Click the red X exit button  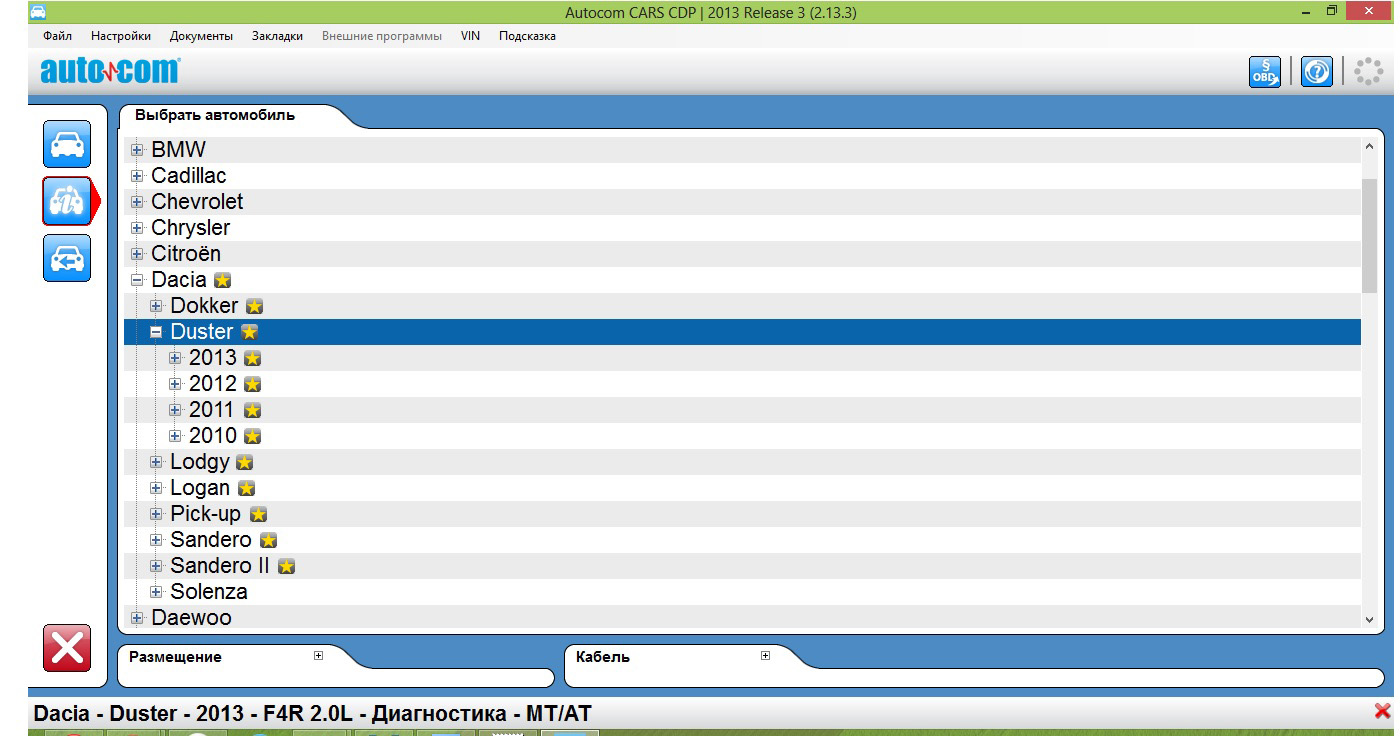67,648
